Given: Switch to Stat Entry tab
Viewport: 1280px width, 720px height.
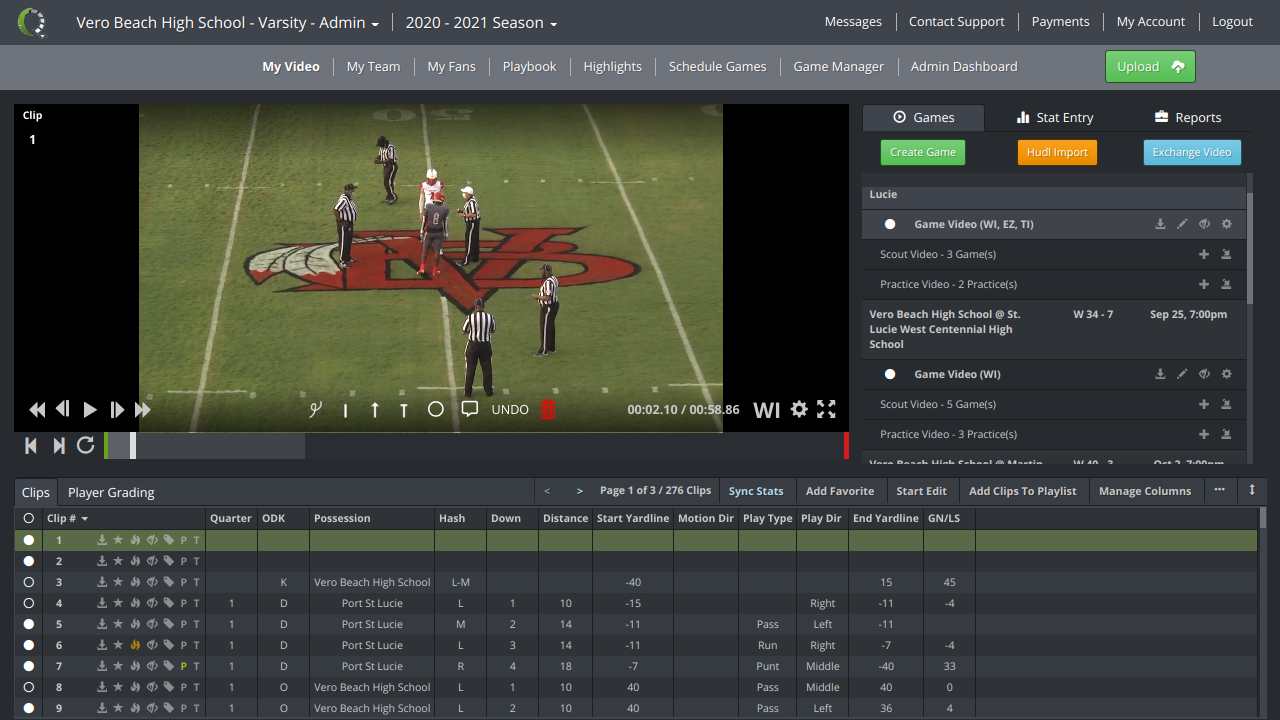Looking at the screenshot, I should [1054, 117].
